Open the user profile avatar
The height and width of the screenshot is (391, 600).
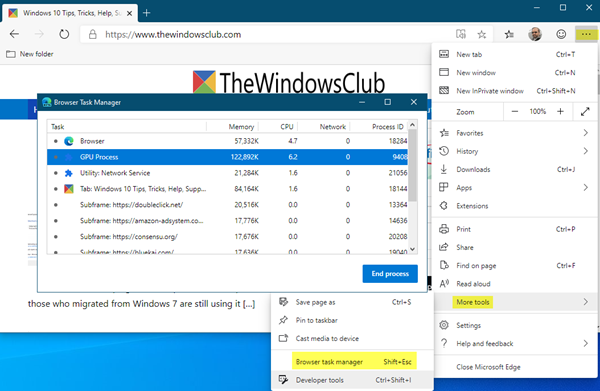tap(535, 34)
